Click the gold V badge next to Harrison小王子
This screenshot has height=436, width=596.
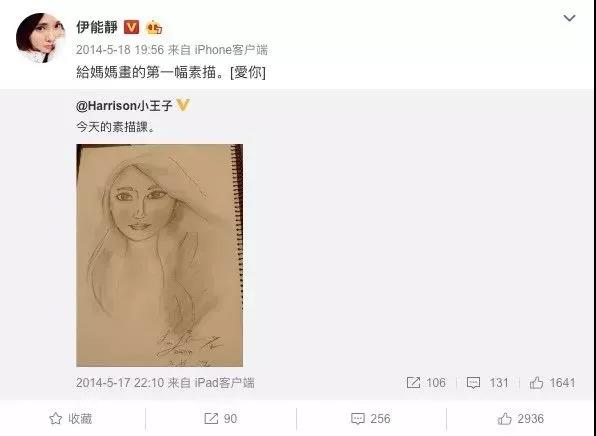click(183, 105)
